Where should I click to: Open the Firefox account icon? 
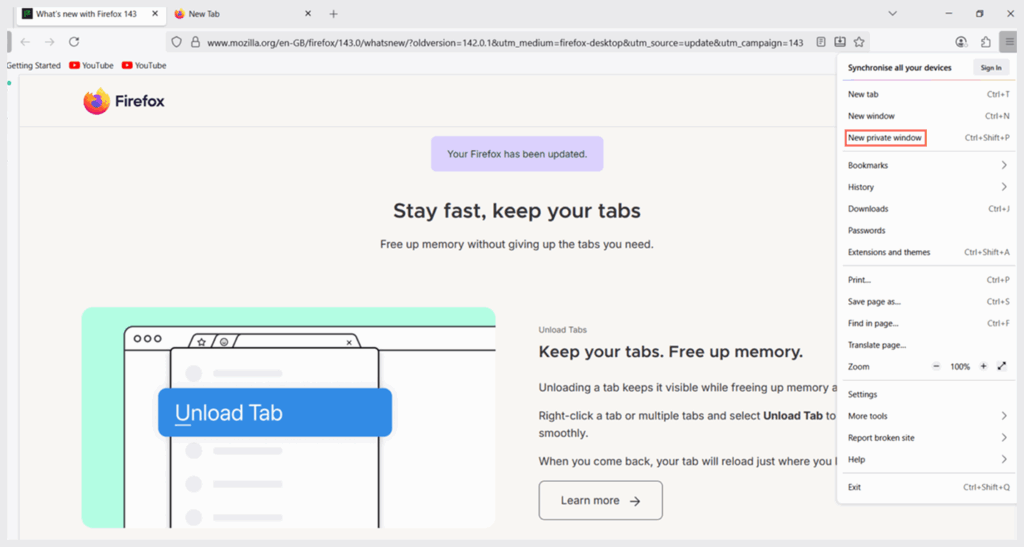[961, 42]
